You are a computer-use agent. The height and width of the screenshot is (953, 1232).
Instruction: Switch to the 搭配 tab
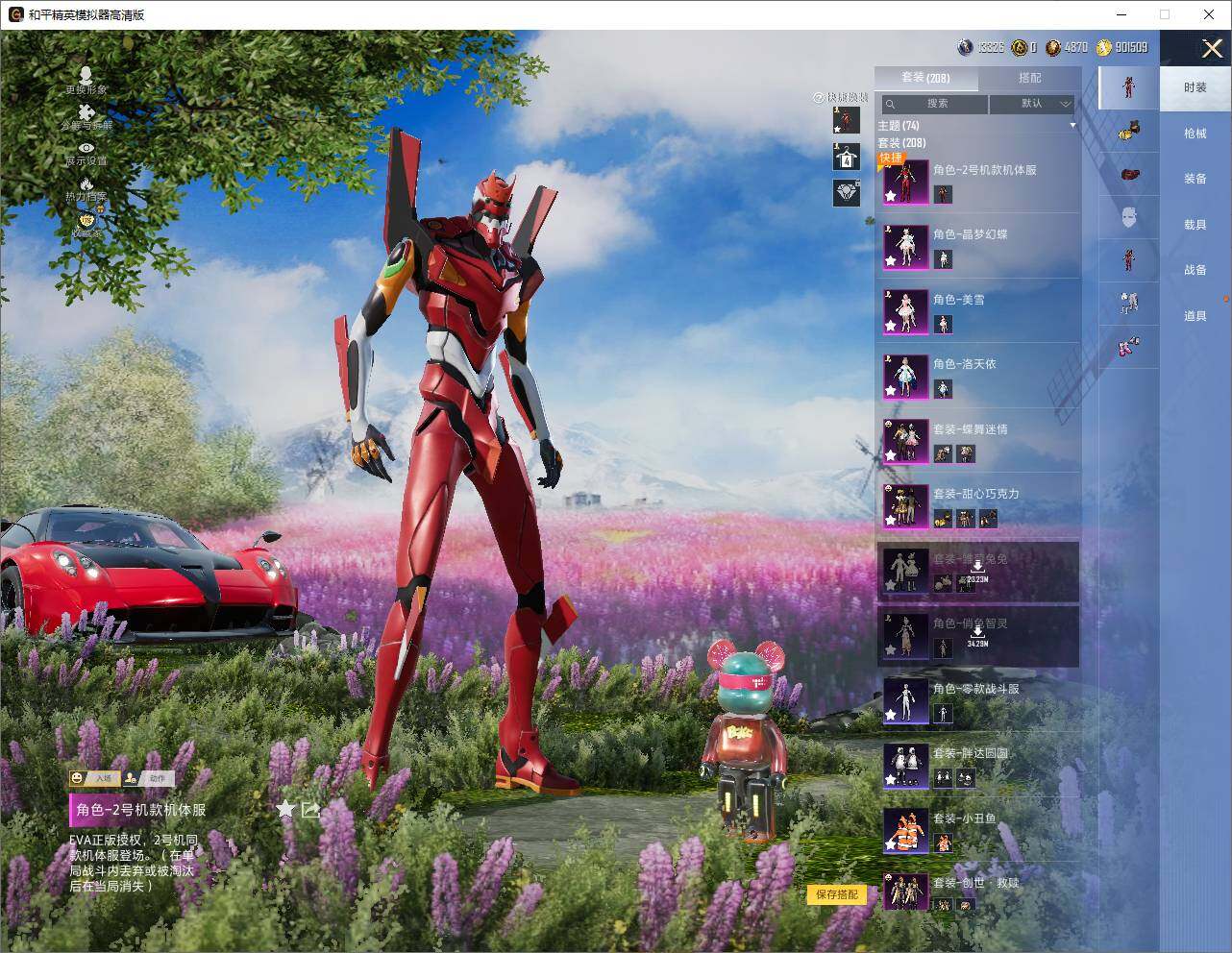1029,78
